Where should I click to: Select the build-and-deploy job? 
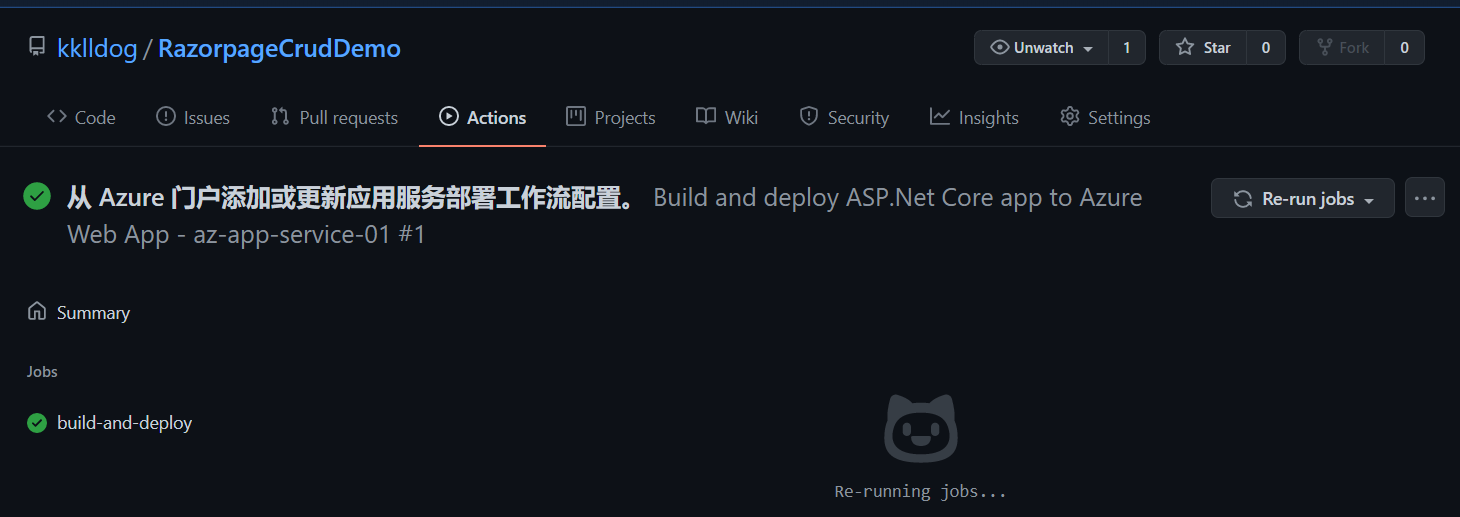click(124, 423)
